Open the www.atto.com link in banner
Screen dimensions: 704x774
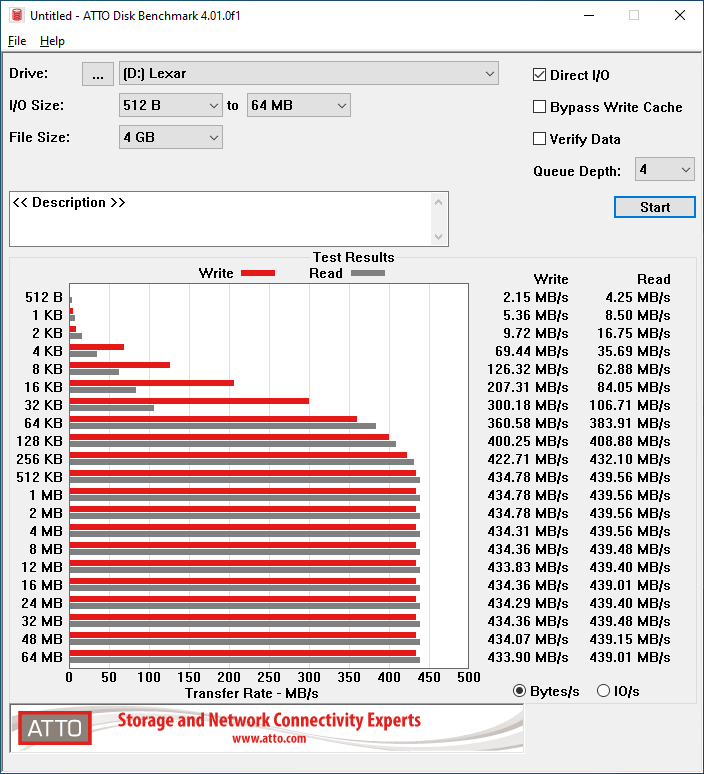pyautogui.click(x=269, y=739)
